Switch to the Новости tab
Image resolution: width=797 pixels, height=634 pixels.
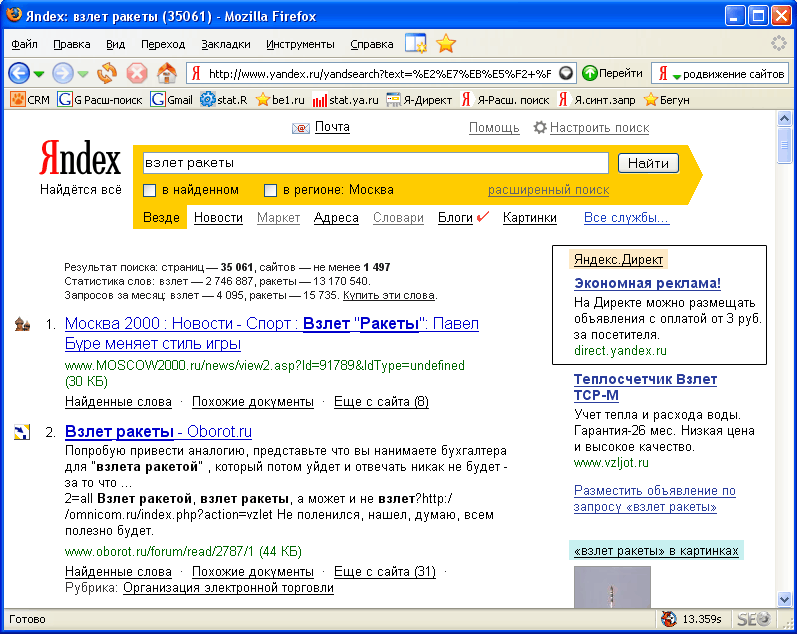(x=218, y=218)
